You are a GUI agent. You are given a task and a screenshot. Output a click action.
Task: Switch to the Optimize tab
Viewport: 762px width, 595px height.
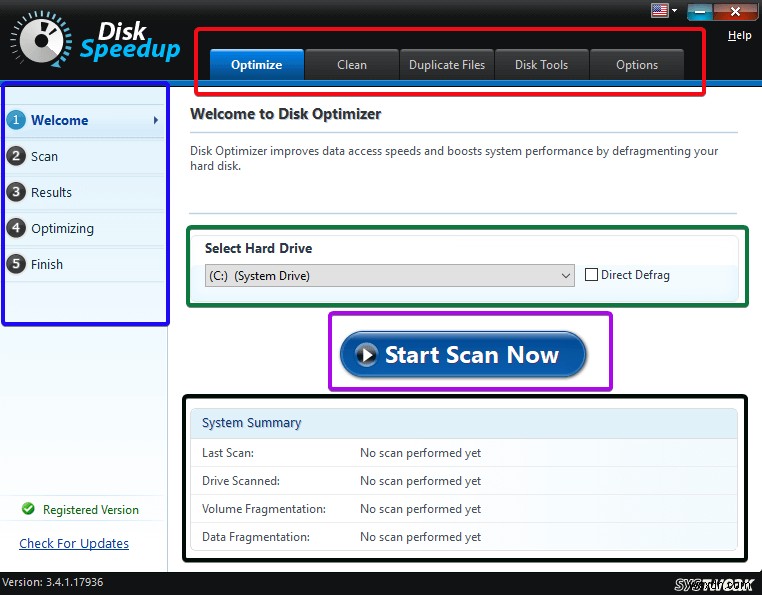tap(257, 65)
